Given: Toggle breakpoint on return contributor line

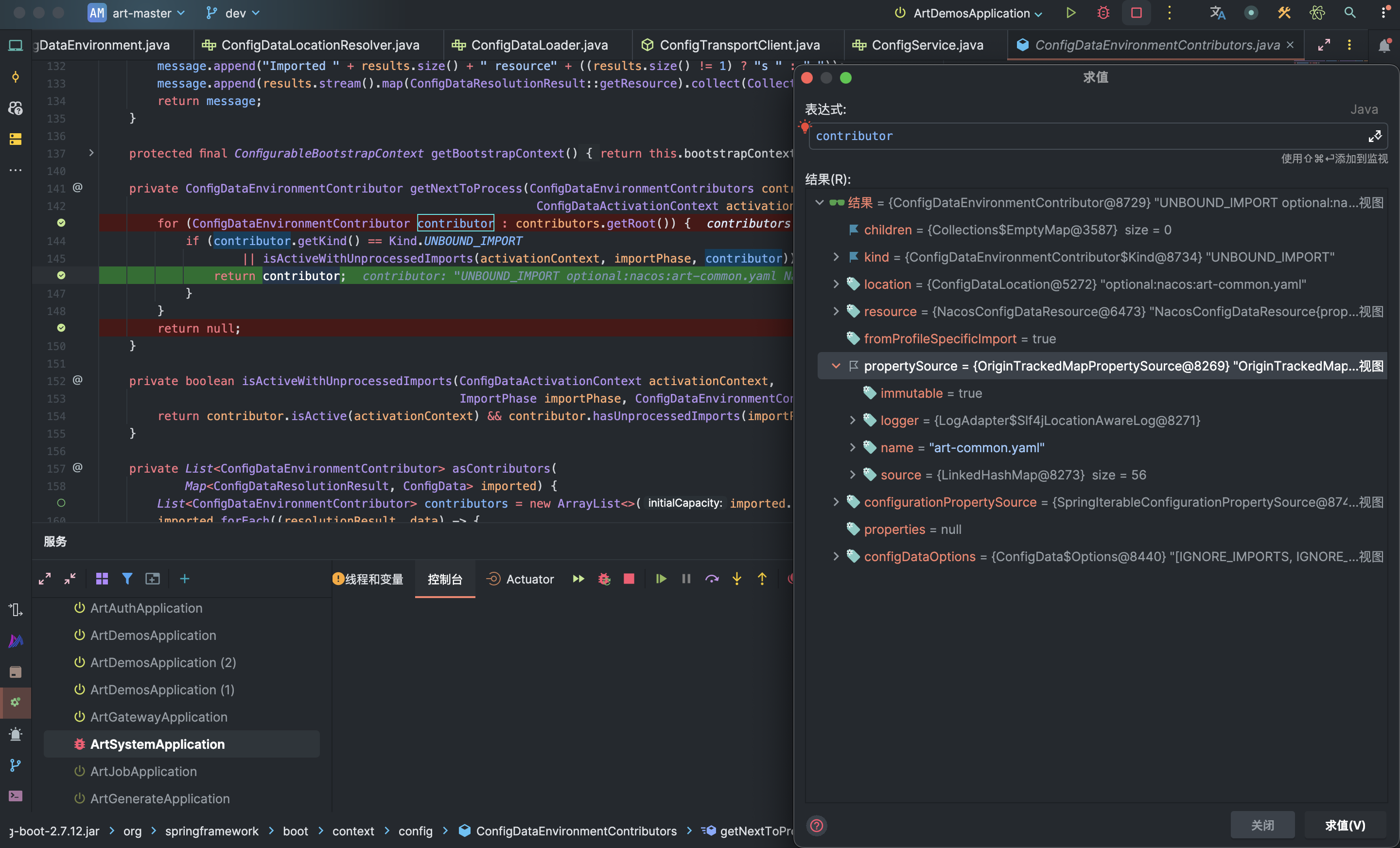Looking at the screenshot, I should [x=61, y=275].
